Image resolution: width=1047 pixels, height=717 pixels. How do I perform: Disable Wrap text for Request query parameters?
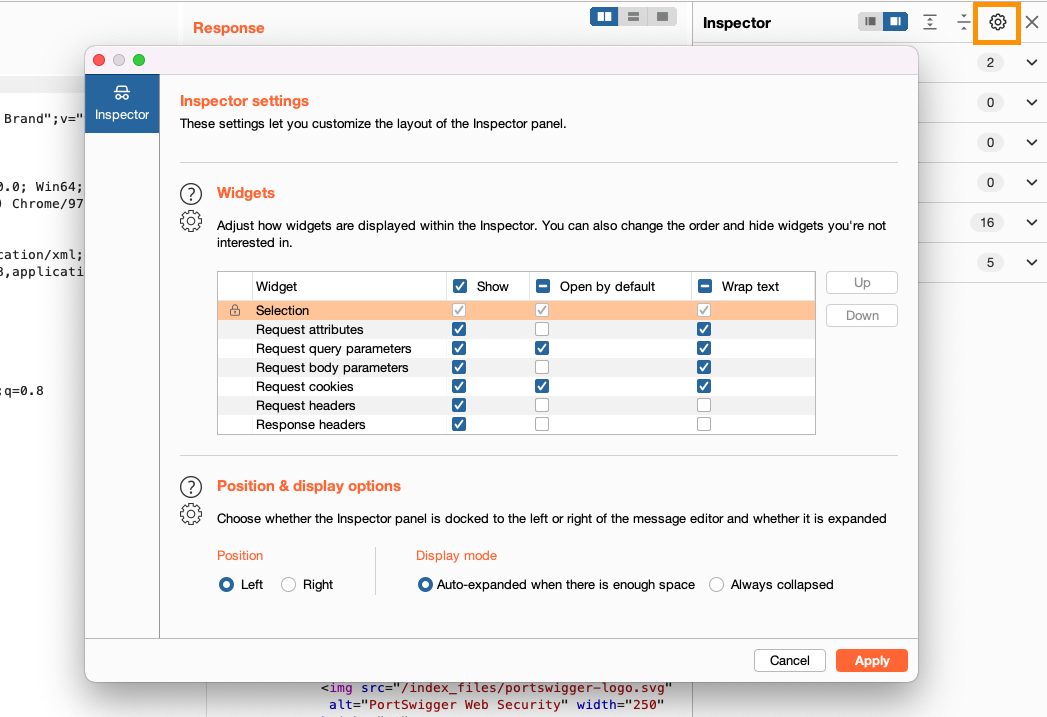point(704,348)
